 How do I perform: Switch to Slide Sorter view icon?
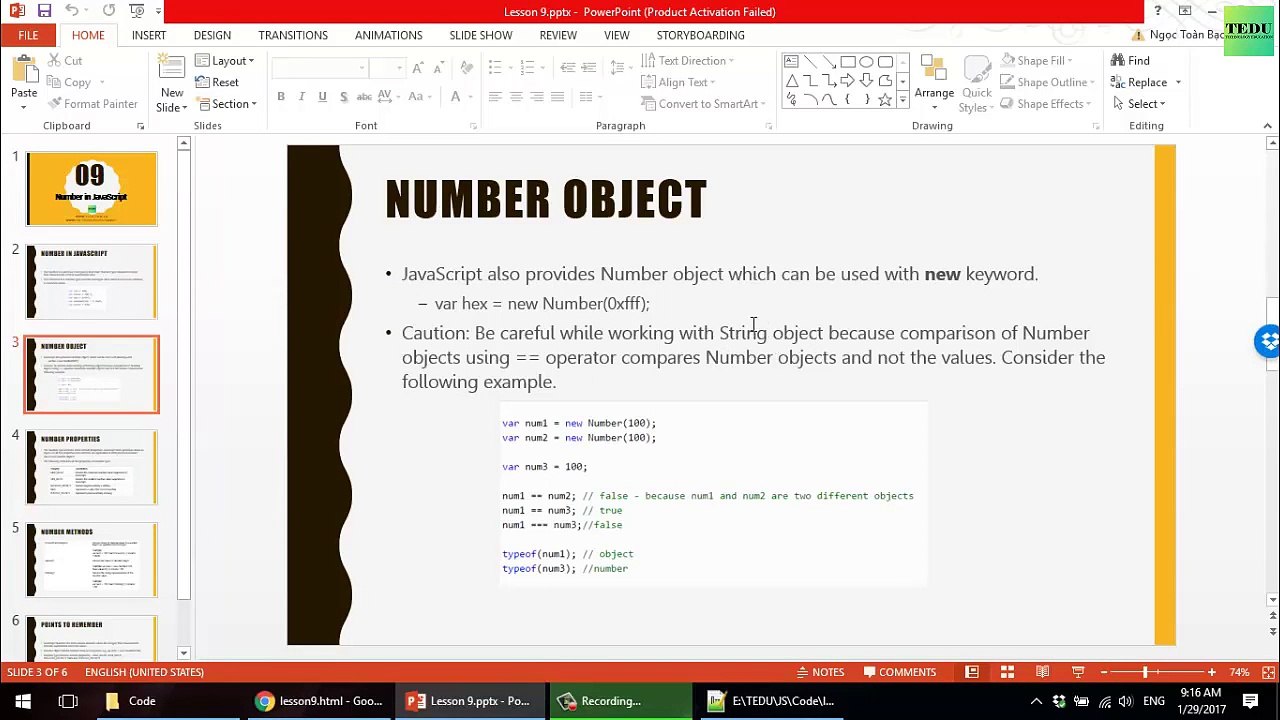pos(1007,672)
